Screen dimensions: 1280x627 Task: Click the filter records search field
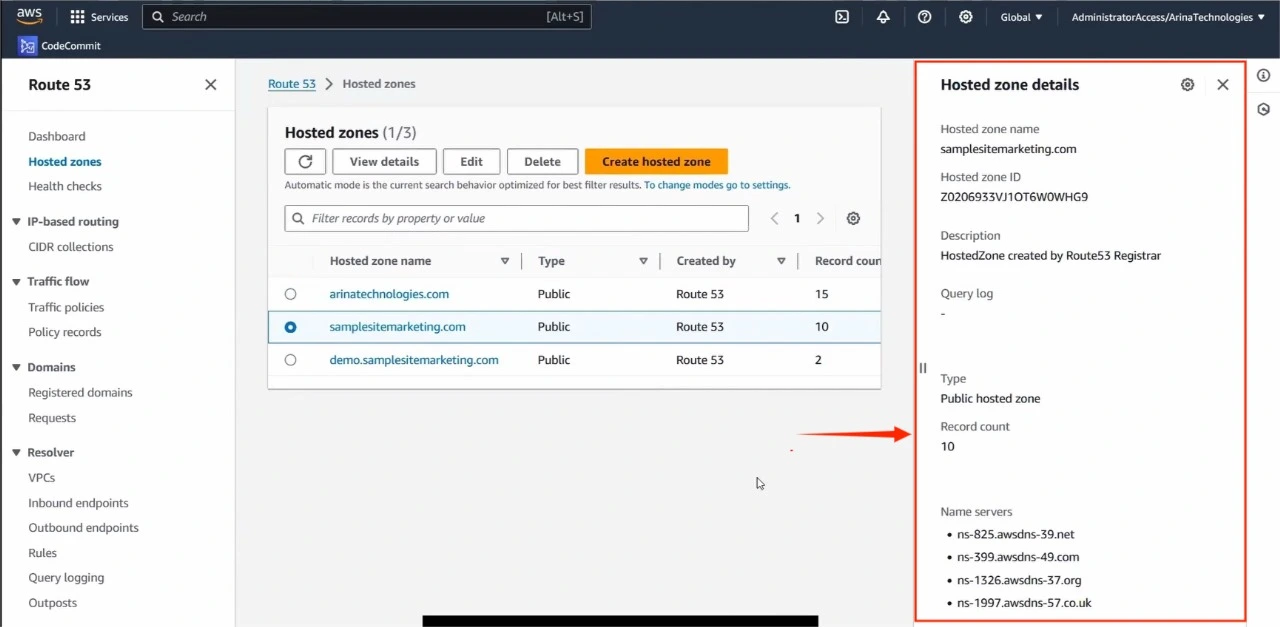(x=516, y=219)
